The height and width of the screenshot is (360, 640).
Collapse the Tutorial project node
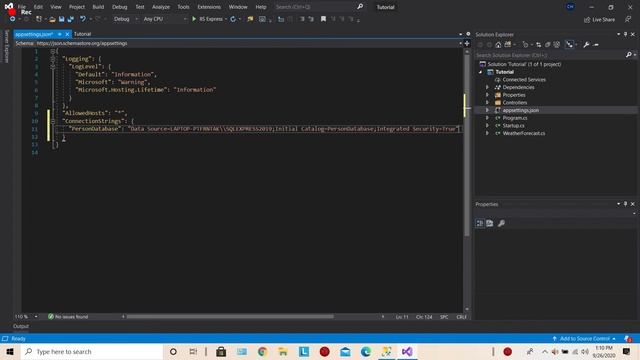pyautogui.click(x=480, y=72)
